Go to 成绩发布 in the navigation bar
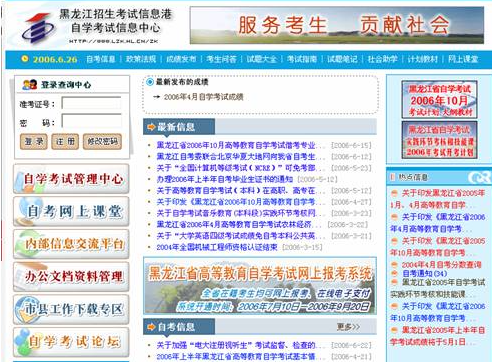 [x=181, y=59]
